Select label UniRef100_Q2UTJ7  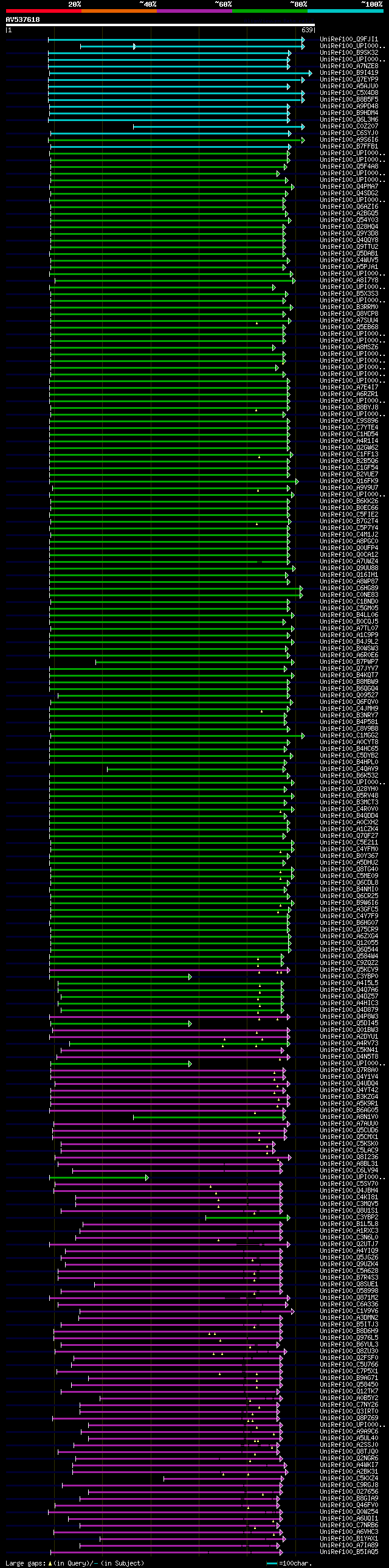(349, 1244)
